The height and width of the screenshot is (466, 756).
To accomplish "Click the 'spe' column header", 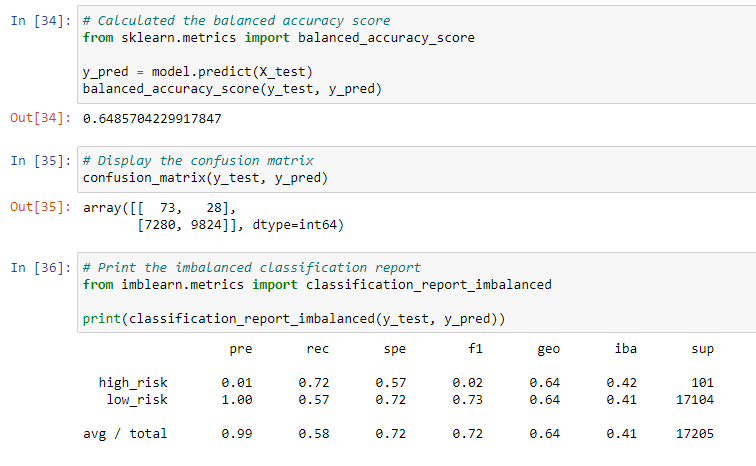I will click(x=395, y=349).
